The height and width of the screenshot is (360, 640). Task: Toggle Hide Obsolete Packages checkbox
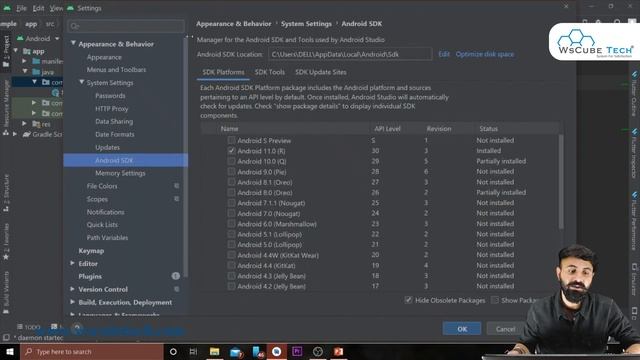point(408,300)
